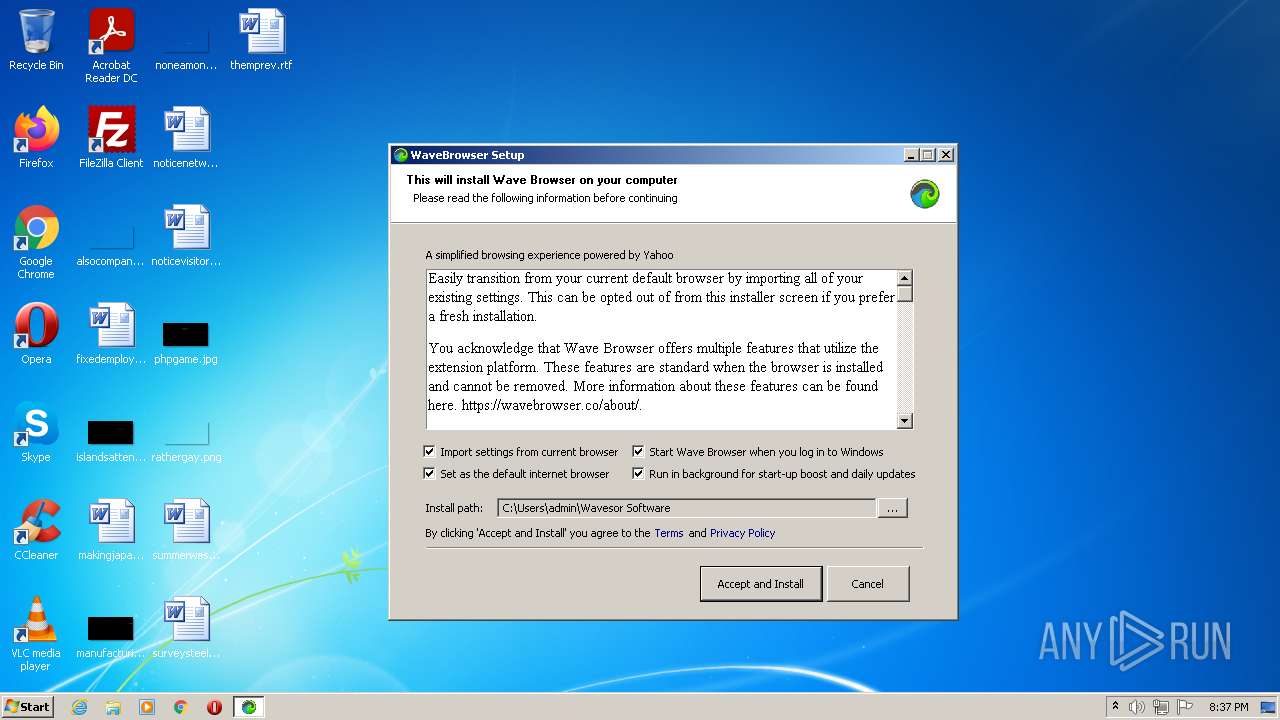
Task: Launch Firefox from desktop
Action: click(36, 138)
